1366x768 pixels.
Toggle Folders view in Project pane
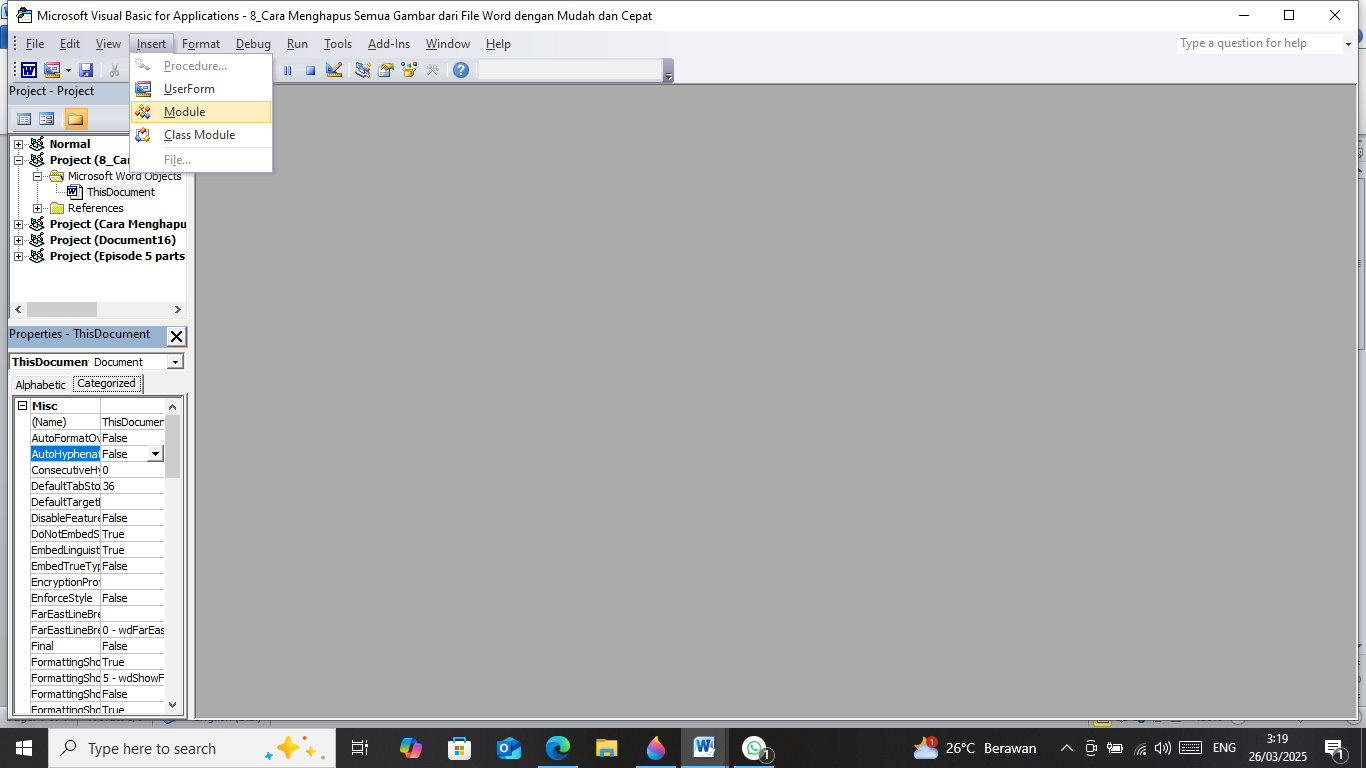76,119
